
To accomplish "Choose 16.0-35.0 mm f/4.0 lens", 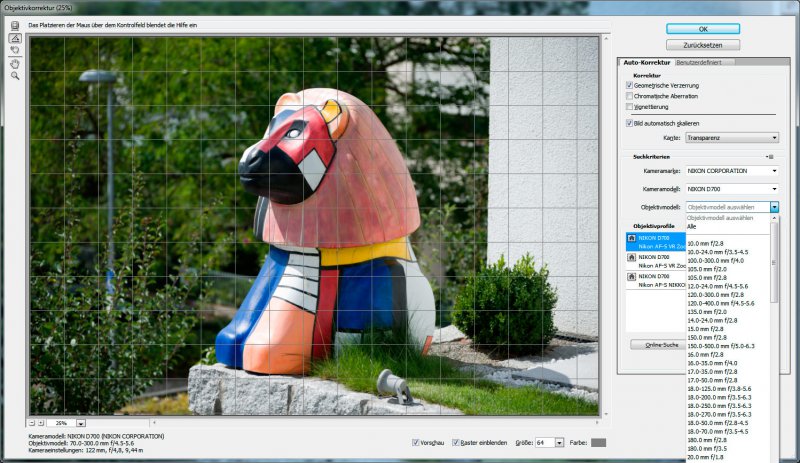I will (x=712, y=363).
